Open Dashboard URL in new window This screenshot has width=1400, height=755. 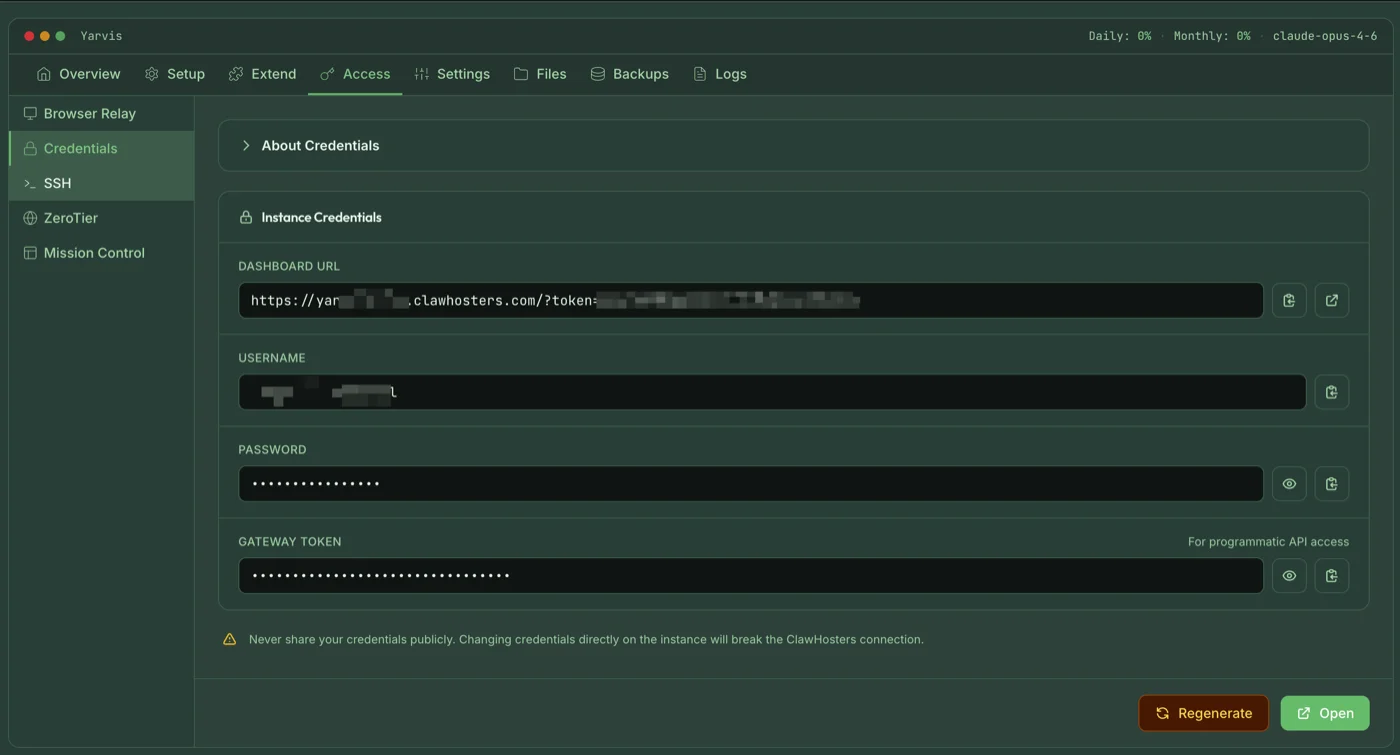tap(1331, 300)
